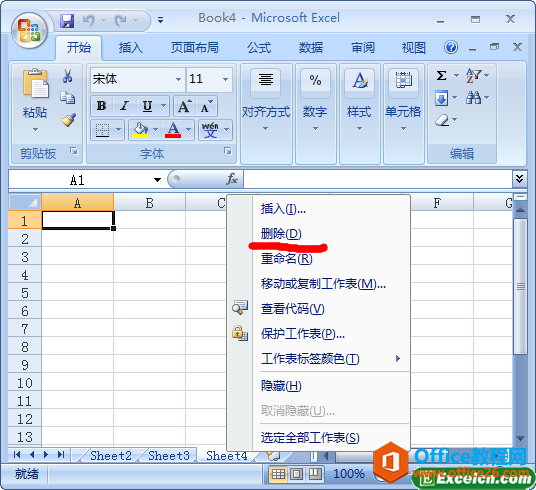Click the Paste clipboard icon
This screenshot has height=490, width=536.
(35, 83)
